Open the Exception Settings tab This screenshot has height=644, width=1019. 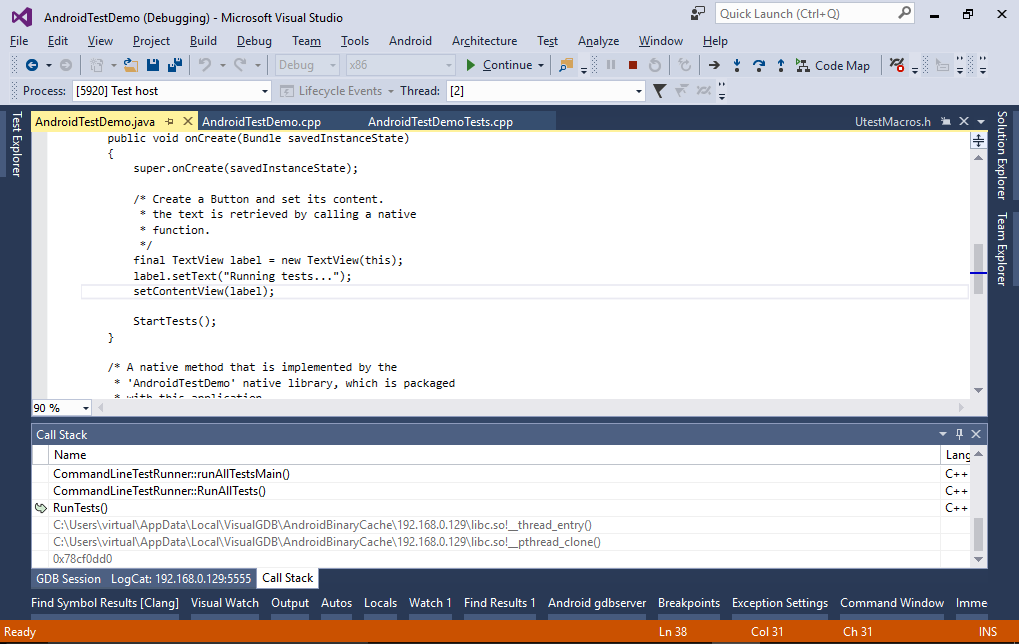tap(780, 603)
